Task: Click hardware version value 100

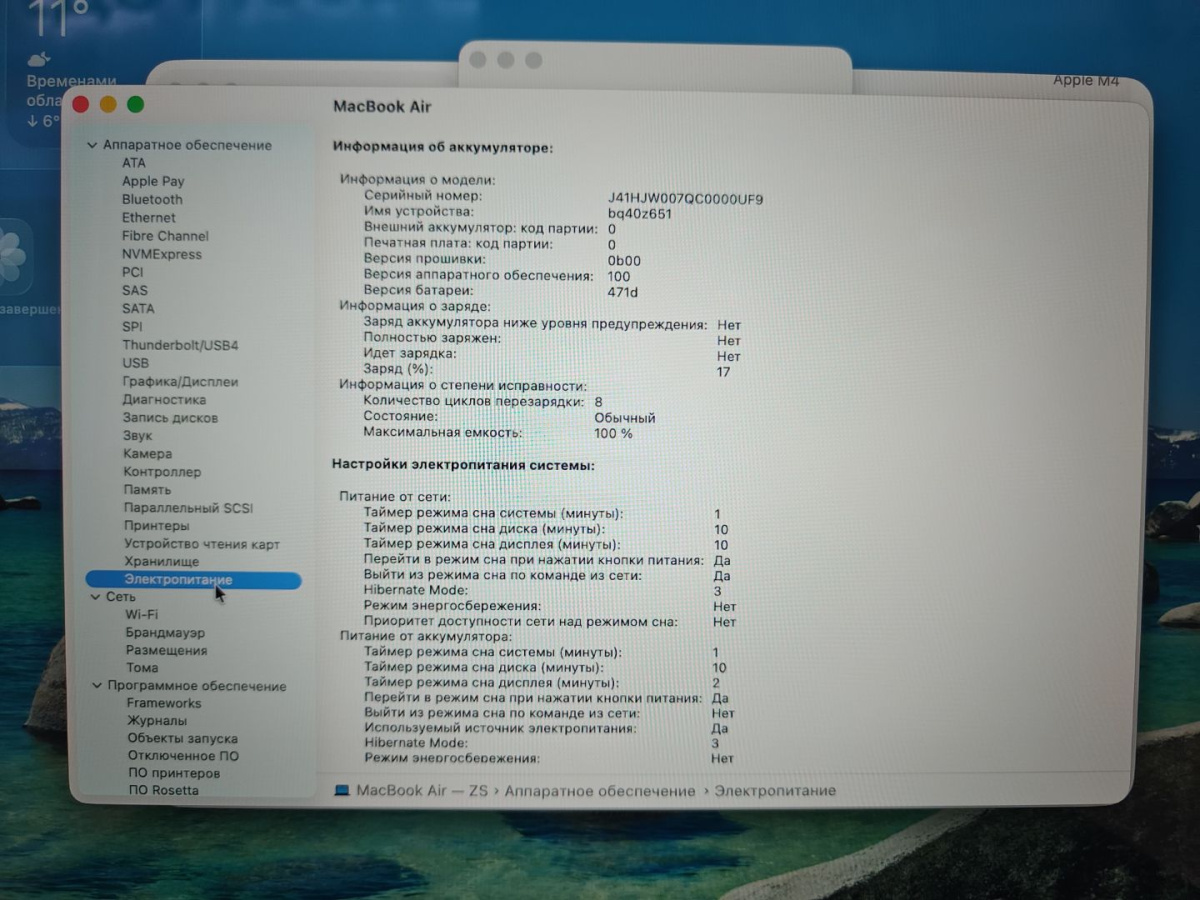Action: tap(619, 276)
